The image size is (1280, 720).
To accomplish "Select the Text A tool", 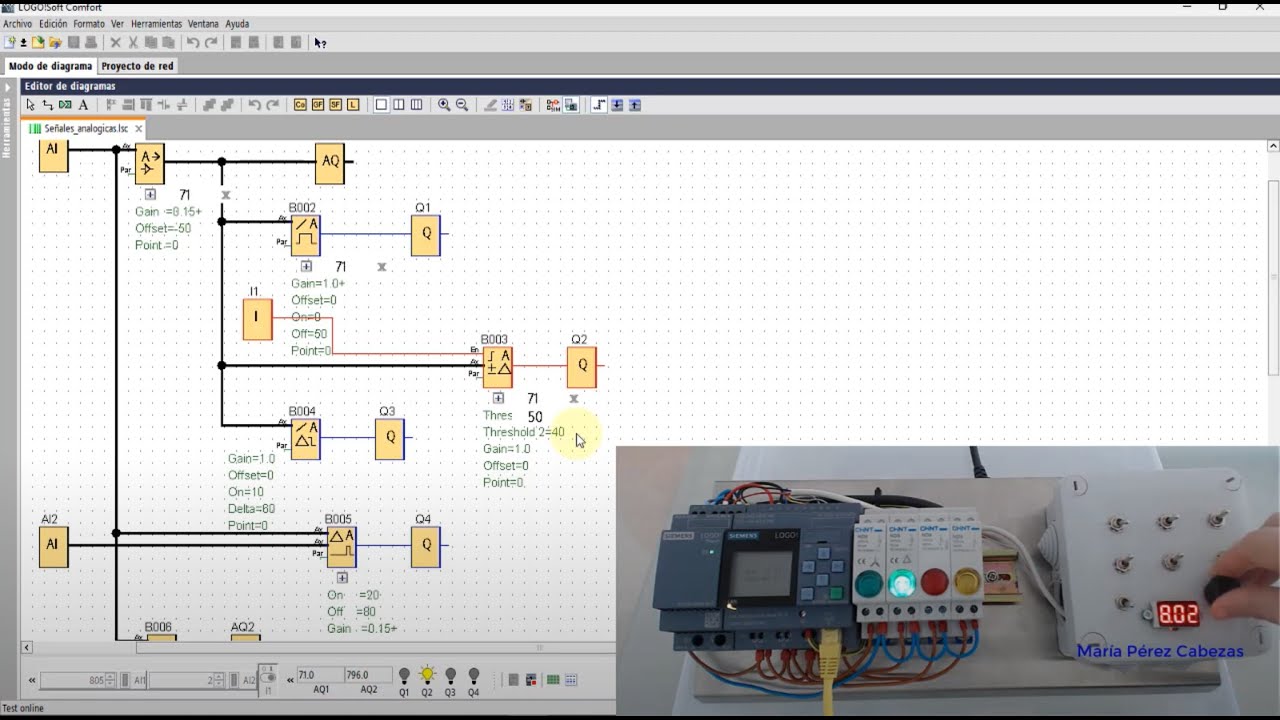I will coord(83,104).
